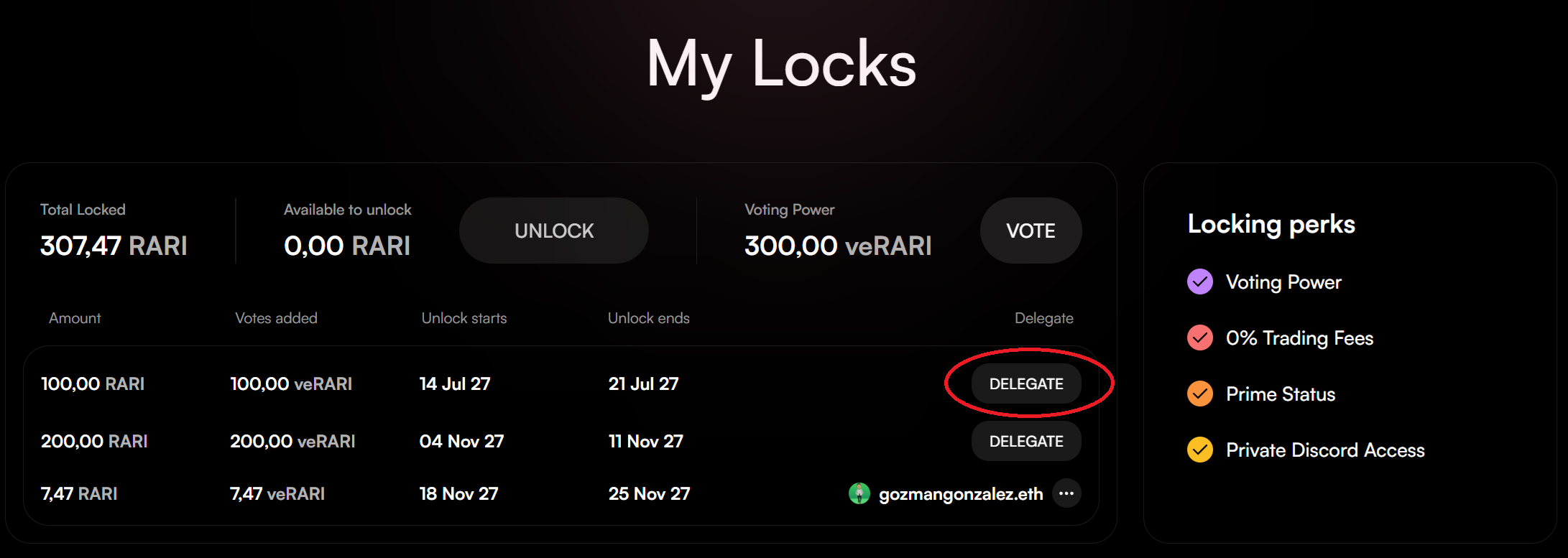Open three-dot menu for gozmangonzalez.eth
The height and width of the screenshot is (558, 1568).
point(1066,493)
